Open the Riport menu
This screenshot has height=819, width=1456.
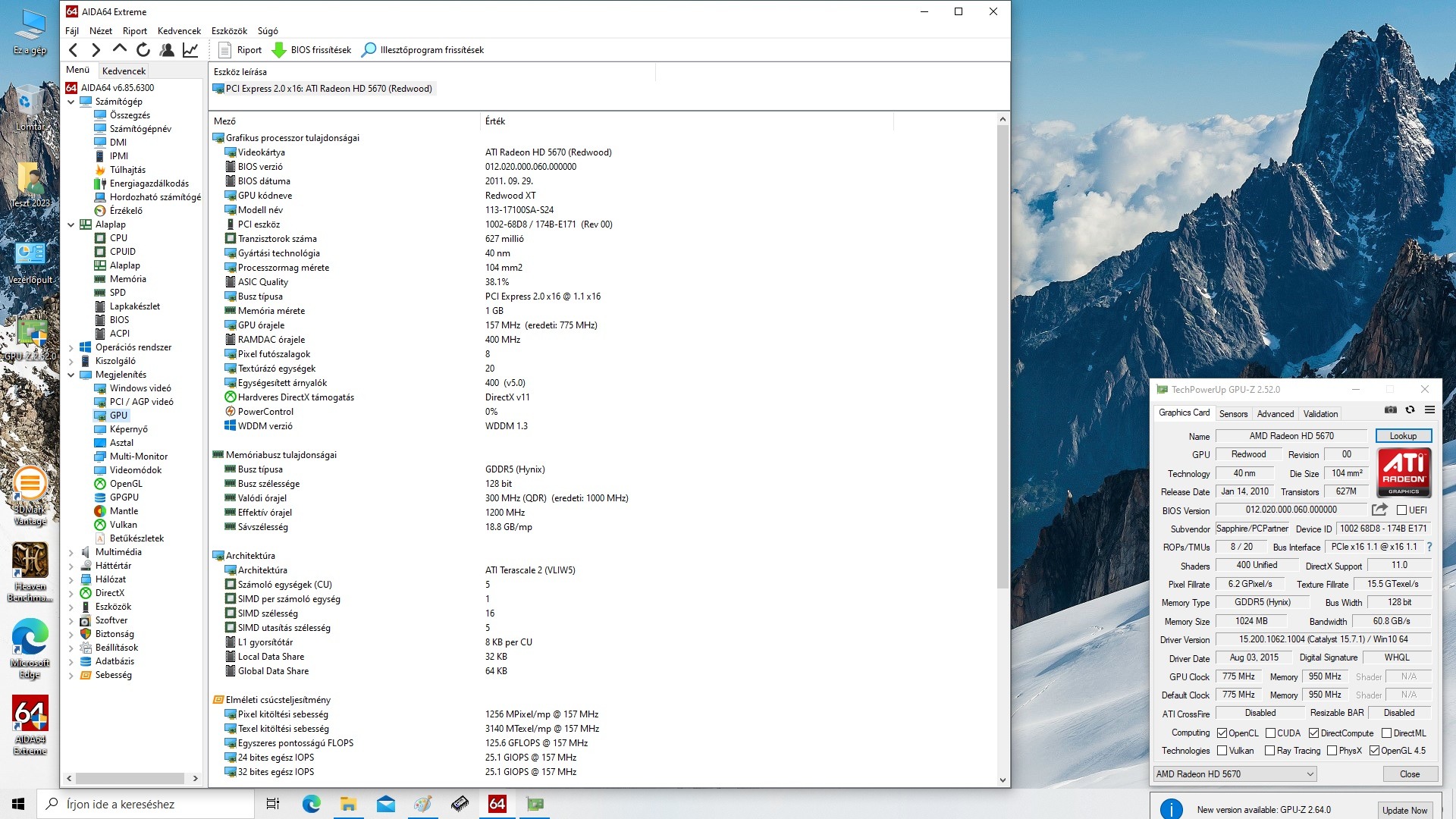(135, 31)
